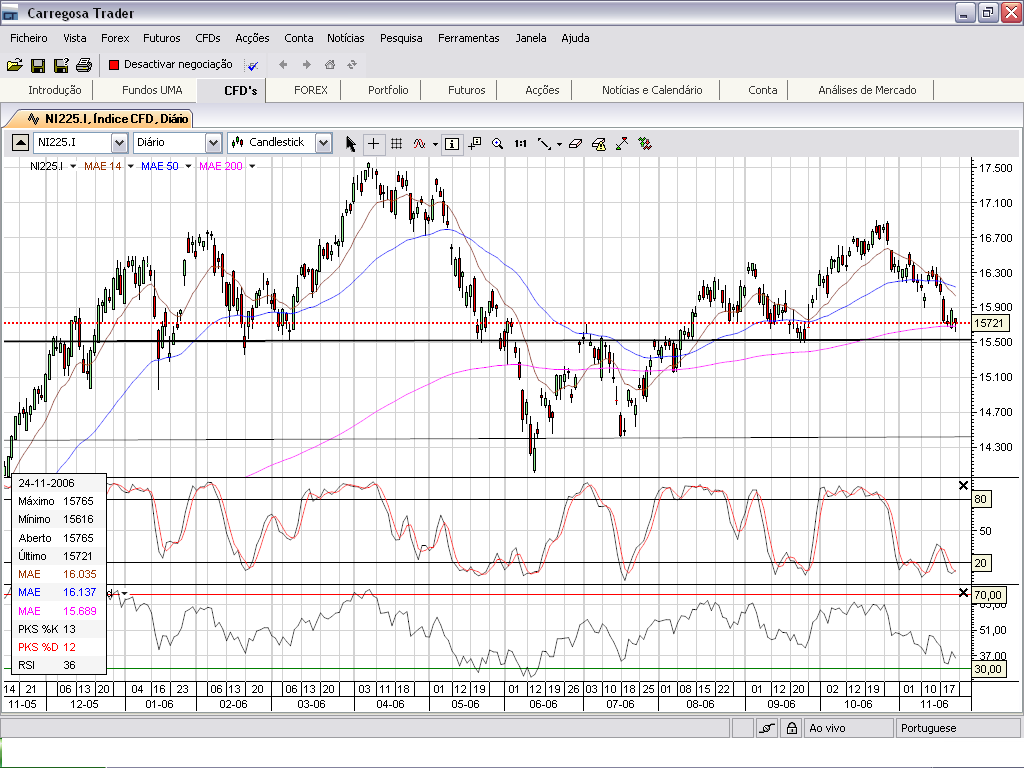Open the MAE 200 indicator menu arrow

252,166
